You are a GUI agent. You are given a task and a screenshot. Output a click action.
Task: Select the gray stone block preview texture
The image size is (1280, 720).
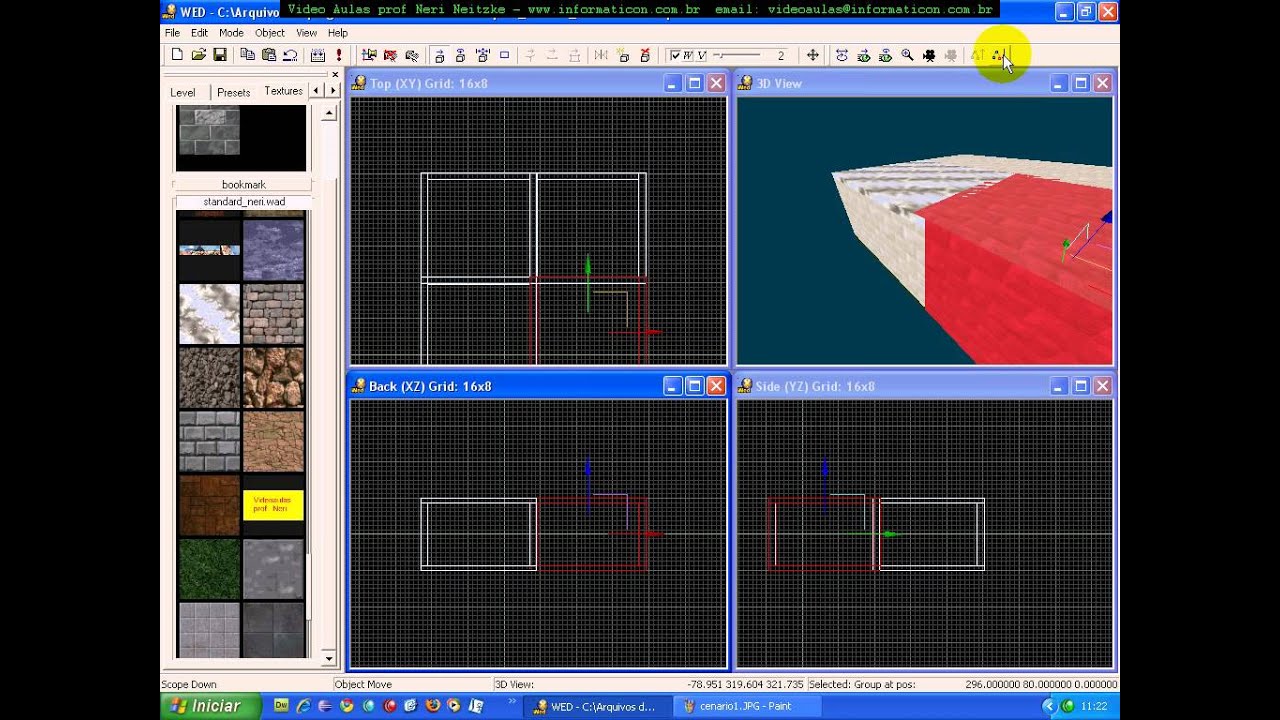click(x=209, y=131)
